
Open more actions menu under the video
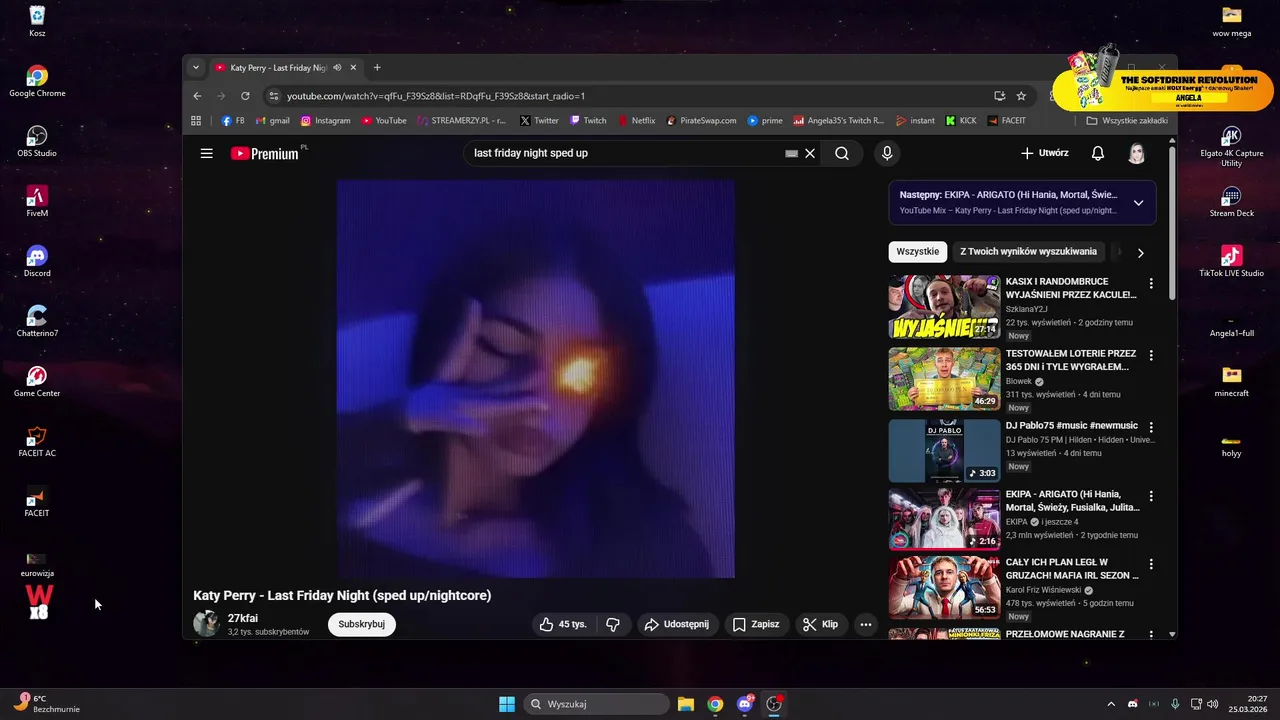pyautogui.click(x=866, y=624)
